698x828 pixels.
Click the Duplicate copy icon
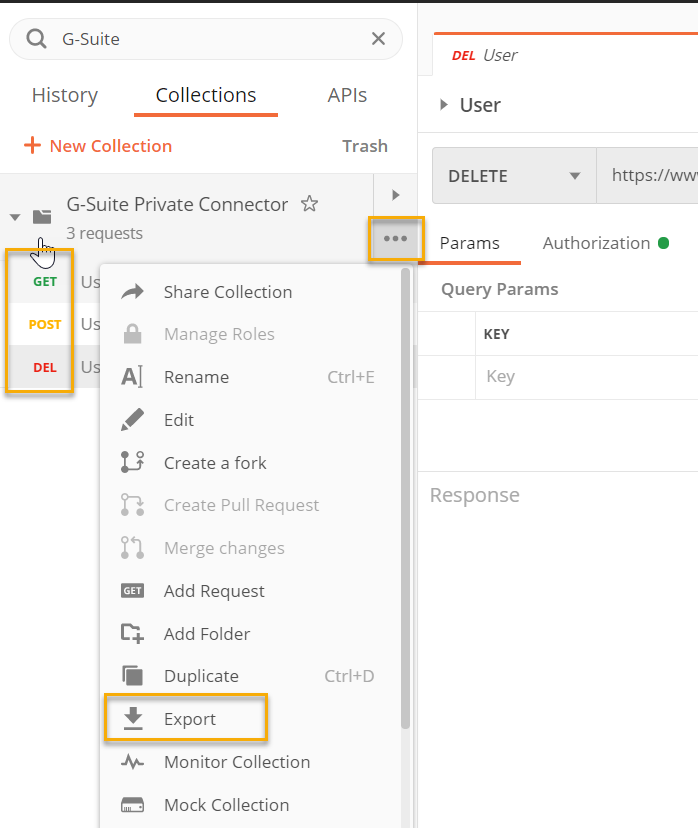[x=132, y=675]
